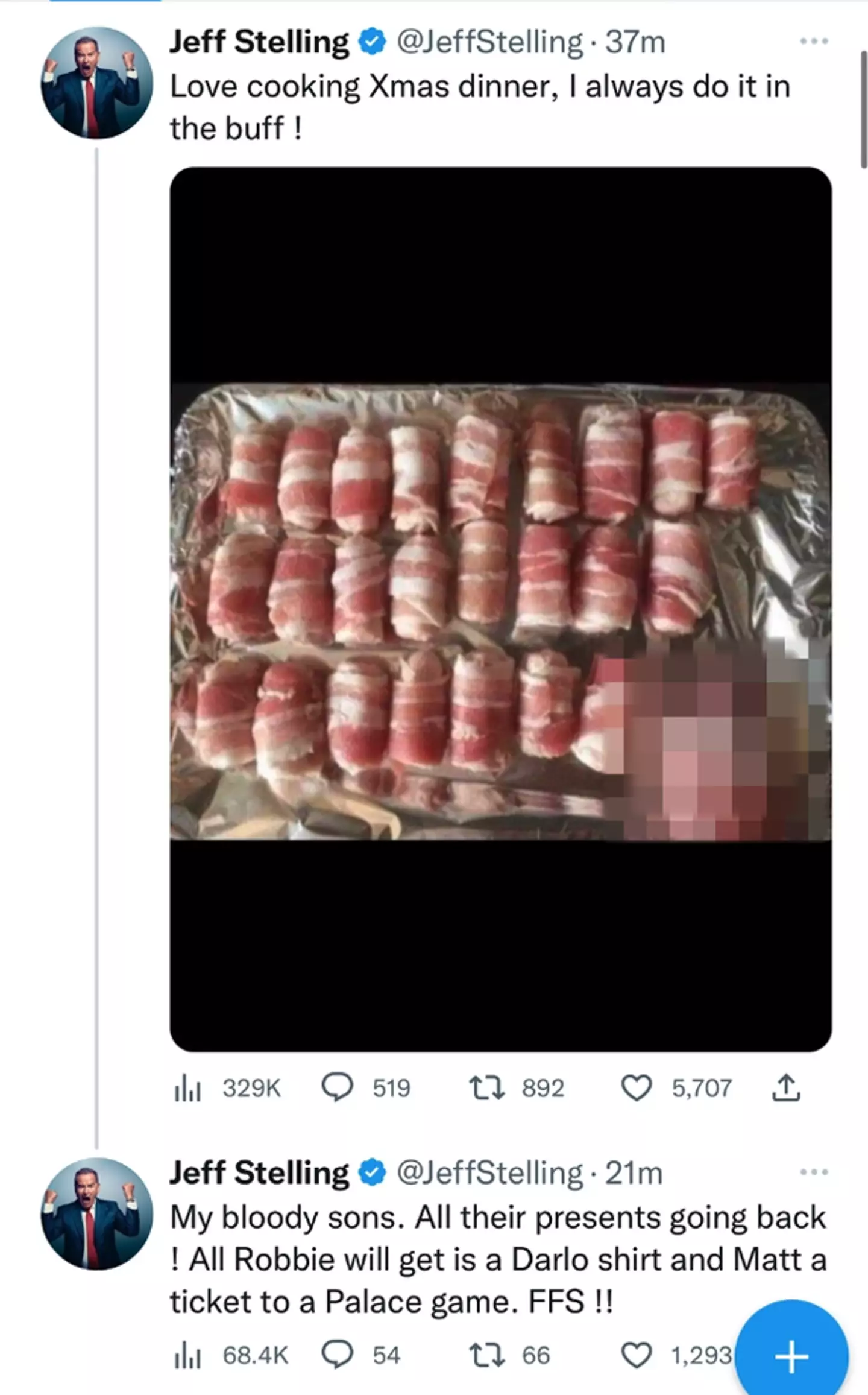The width and height of the screenshot is (868, 1395).
Task: Open the 21m timestamp of the second tweet
Action: coord(634,1173)
